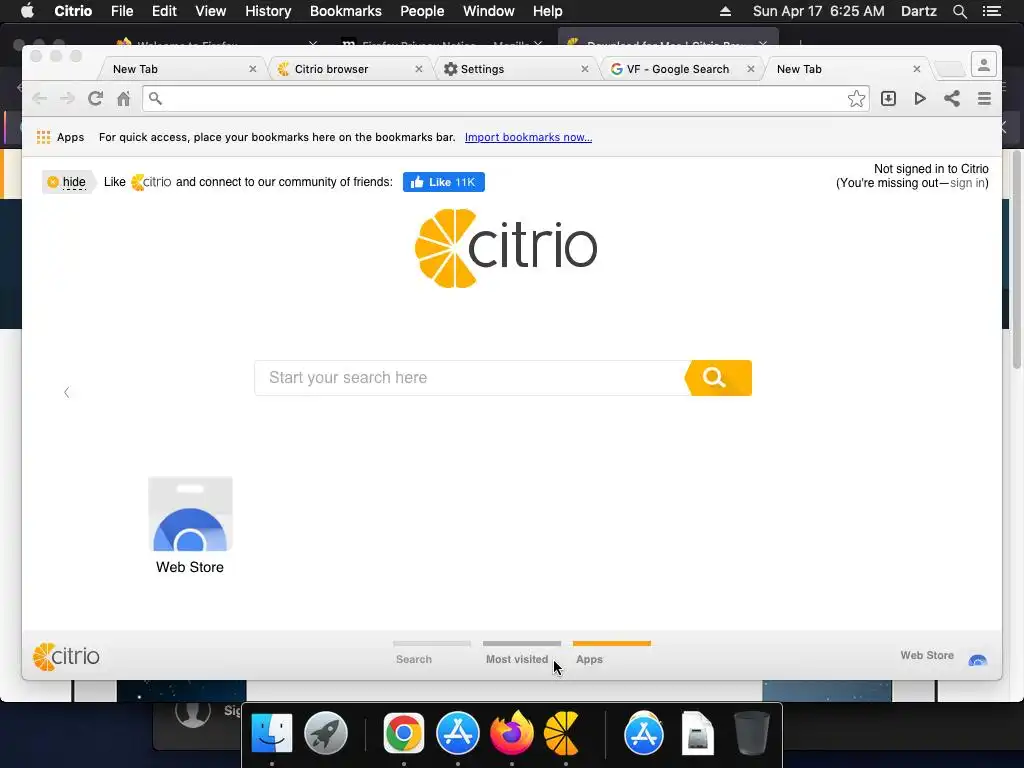Open the Citrio application menu

tap(73, 11)
